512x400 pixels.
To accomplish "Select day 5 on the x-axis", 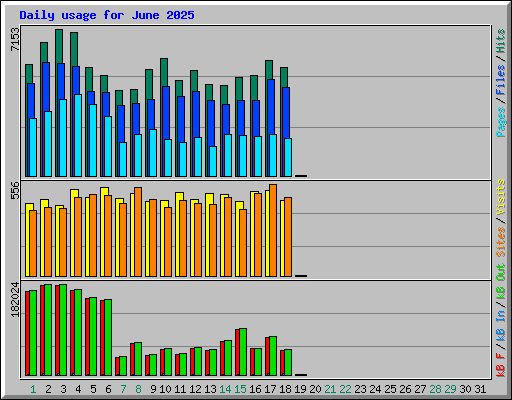I will tap(93, 389).
